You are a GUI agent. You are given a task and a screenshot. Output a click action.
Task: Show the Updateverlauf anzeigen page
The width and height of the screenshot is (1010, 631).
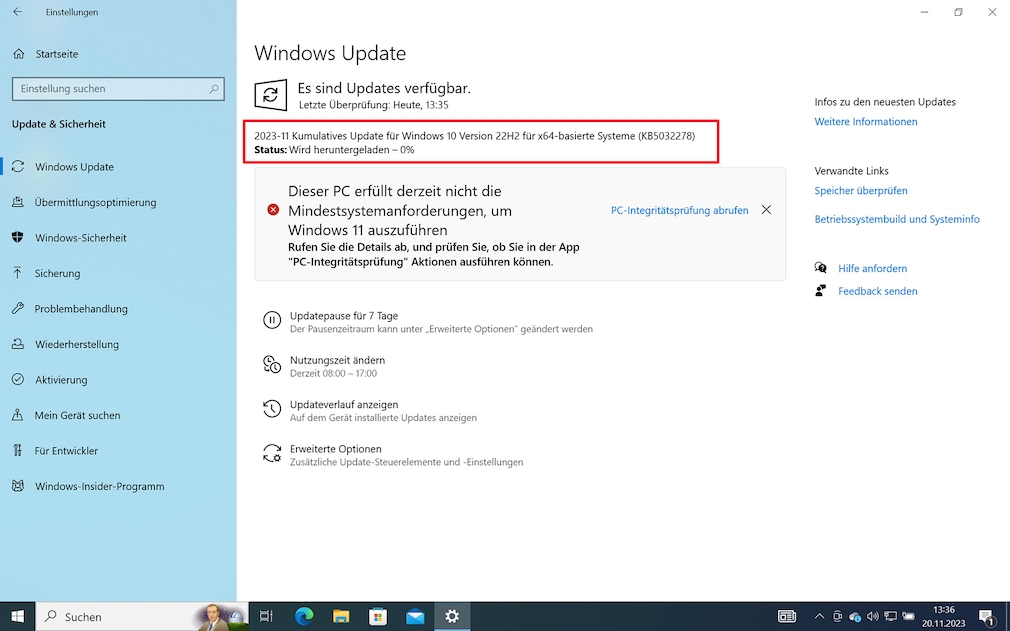345,405
